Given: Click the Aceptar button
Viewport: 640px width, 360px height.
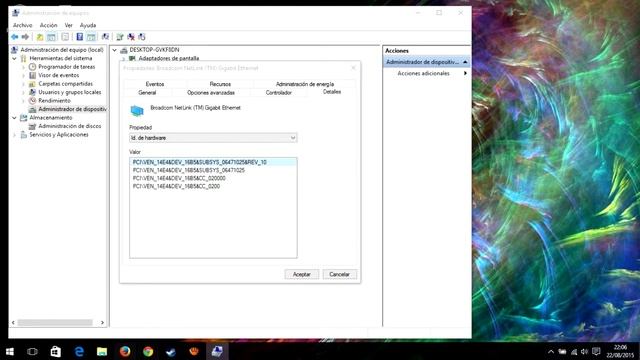Looking at the screenshot, I should [302, 274].
